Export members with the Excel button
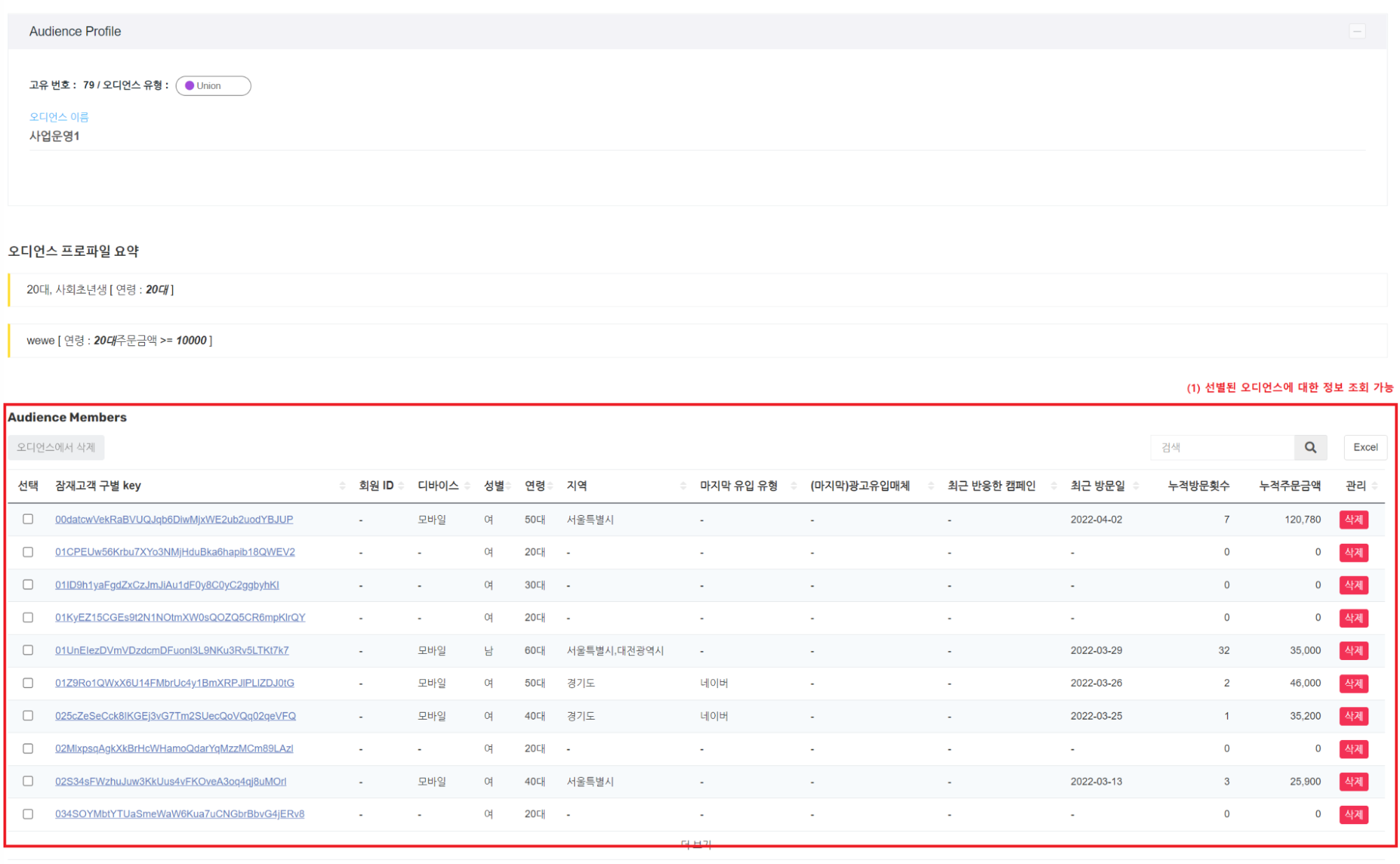Viewport: 1400px width, 864px height. pyautogui.click(x=1364, y=447)
